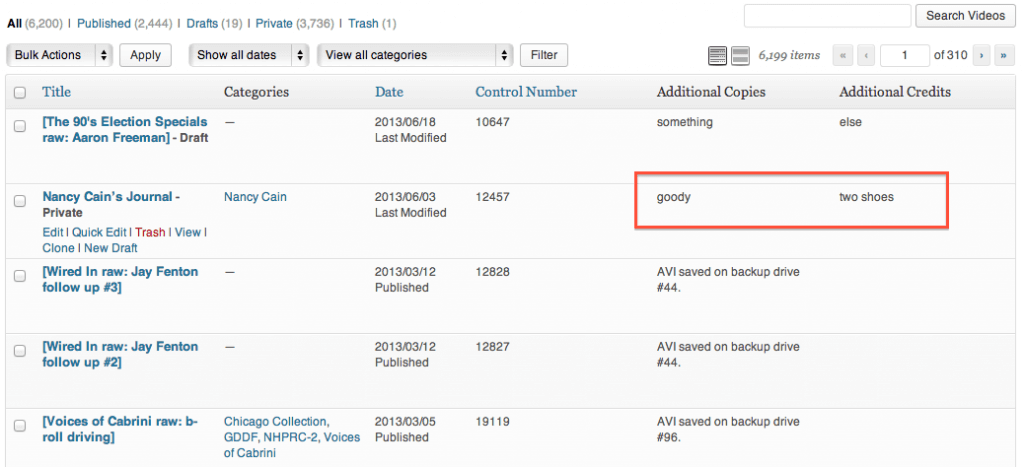Switch to list view icon
Screen dimensions: 1024x467
[717, 56]
